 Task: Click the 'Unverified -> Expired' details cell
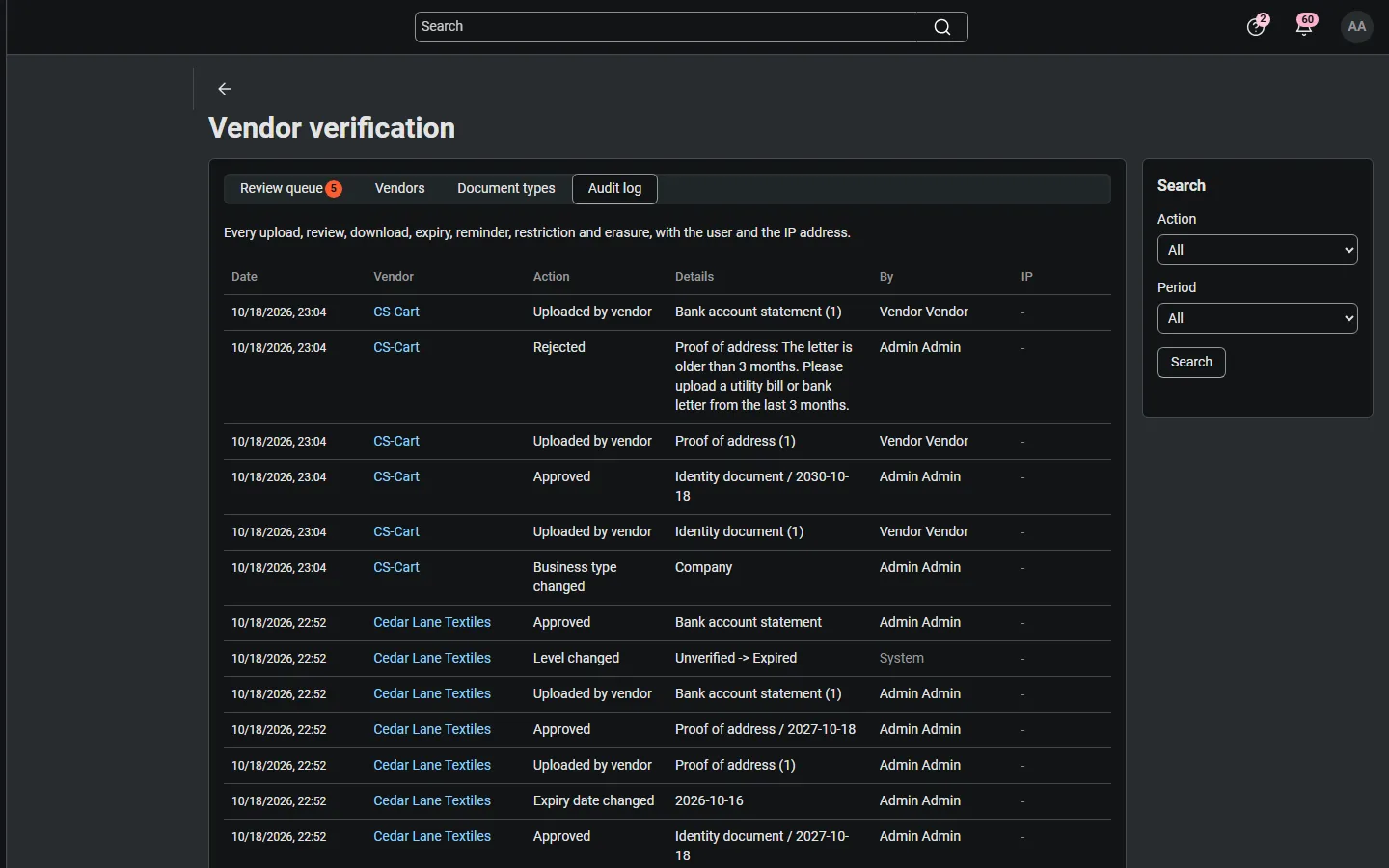pyautogui.click(x=736, y=658)
